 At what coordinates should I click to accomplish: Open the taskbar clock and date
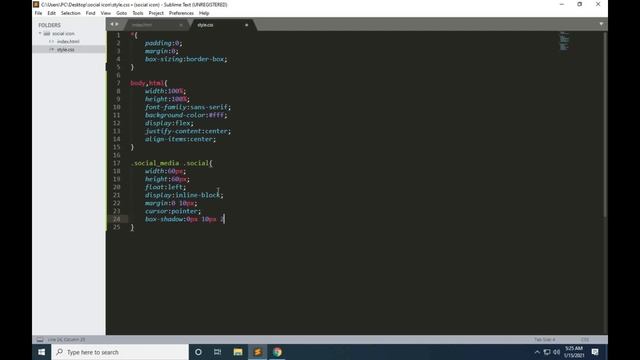click(573, 352)
